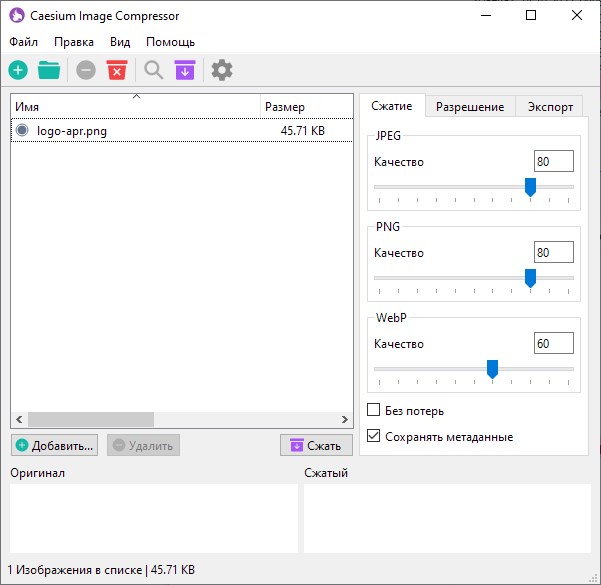
Task: Maximize the Caesium window
Action: (531, 16)
